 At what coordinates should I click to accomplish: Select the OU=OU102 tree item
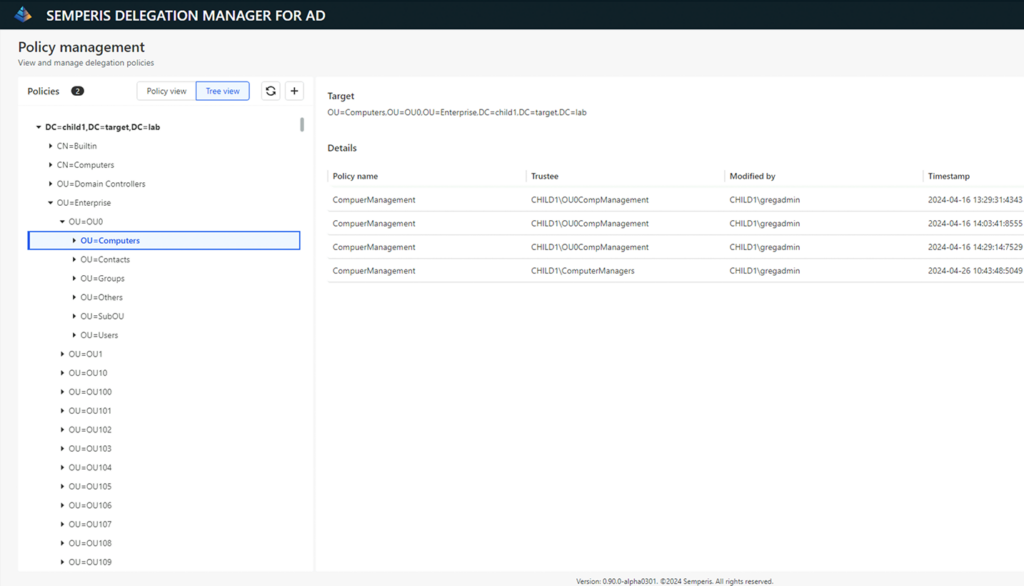pyautogui.click(x=90, y=430)
